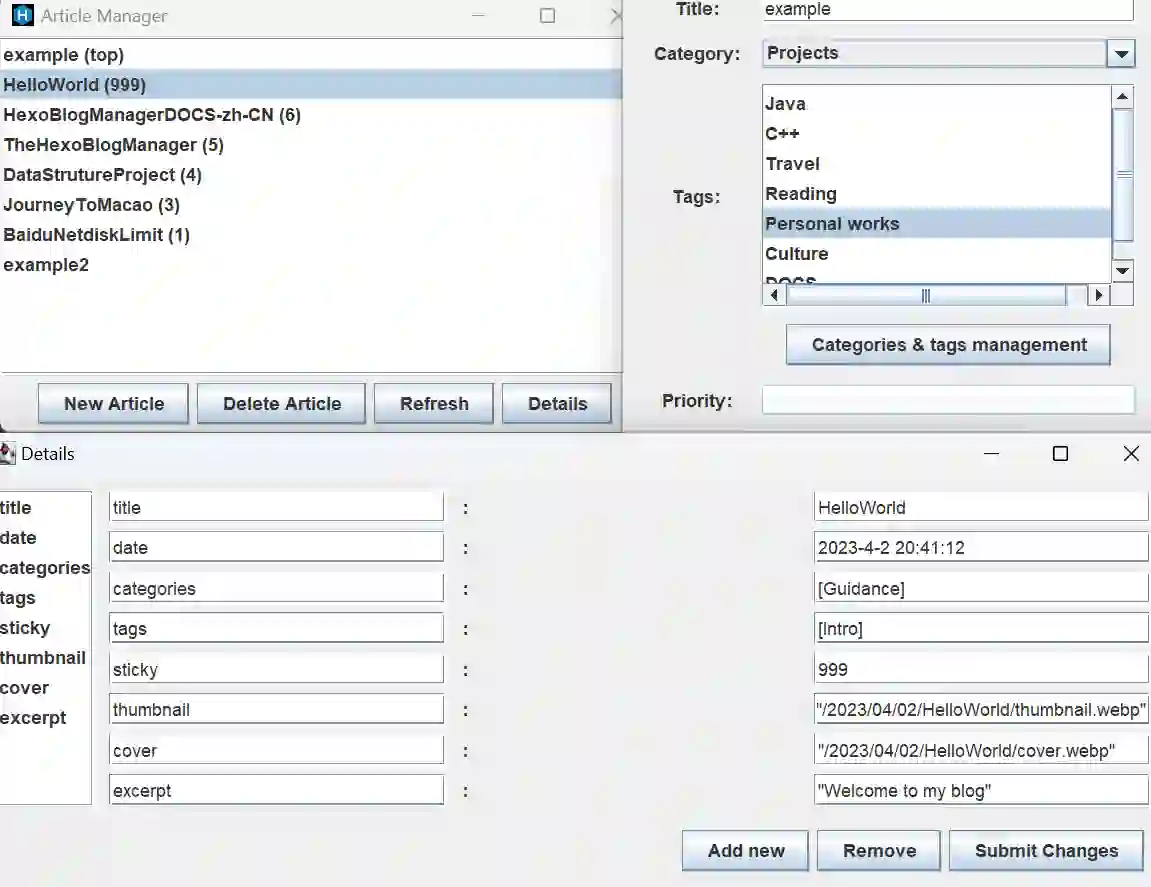Click the Article Manager app icon
The width and height of the screenshot is (1151, 887).
point(23,15)
